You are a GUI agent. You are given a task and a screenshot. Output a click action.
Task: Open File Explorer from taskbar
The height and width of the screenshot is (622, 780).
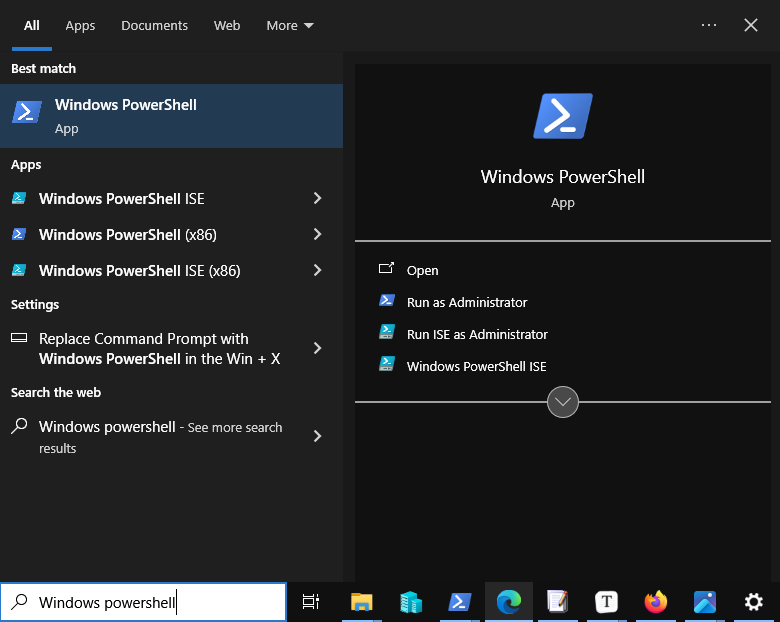coord(362,602)
